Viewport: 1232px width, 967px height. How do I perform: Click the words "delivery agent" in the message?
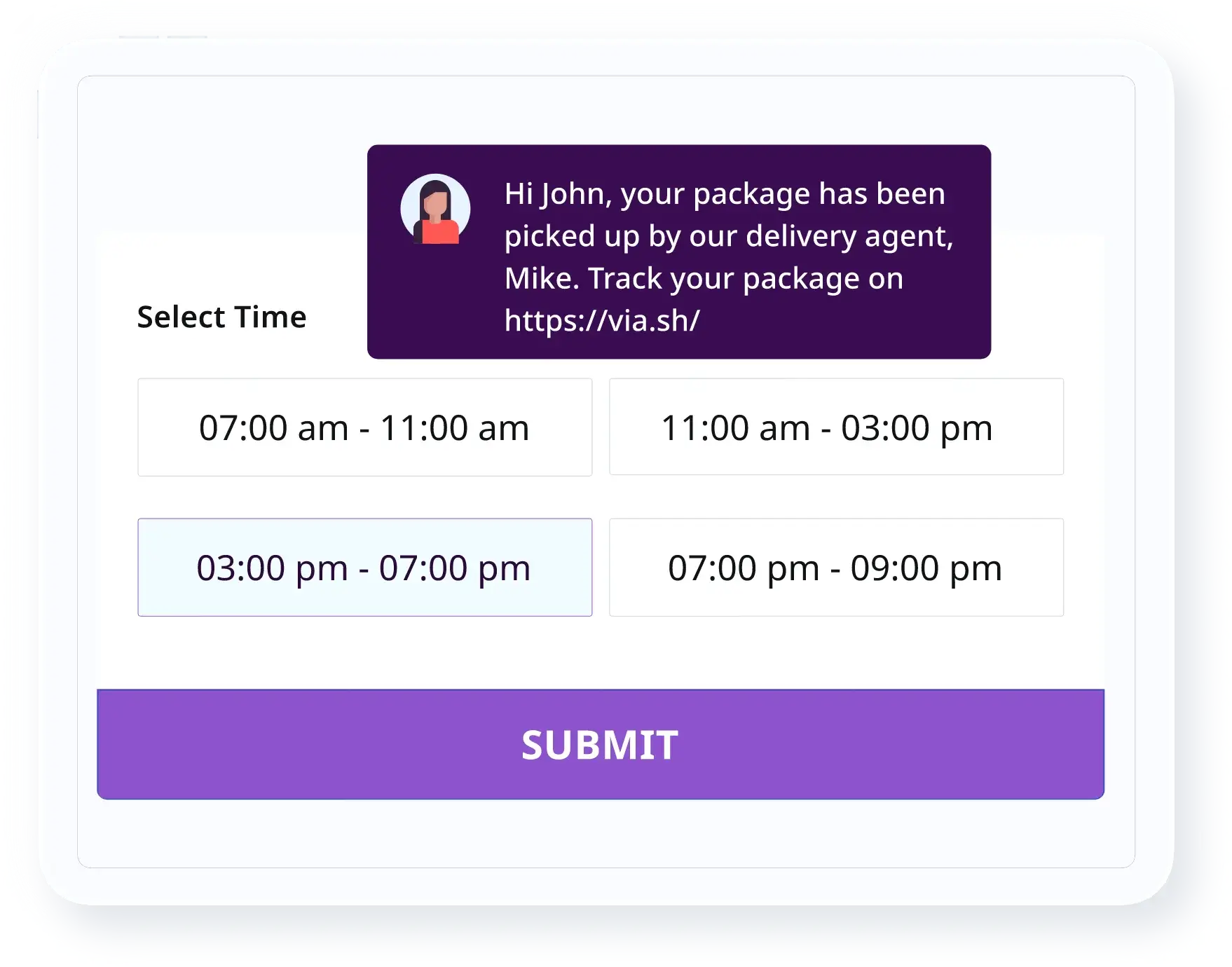tap(848, 236)
